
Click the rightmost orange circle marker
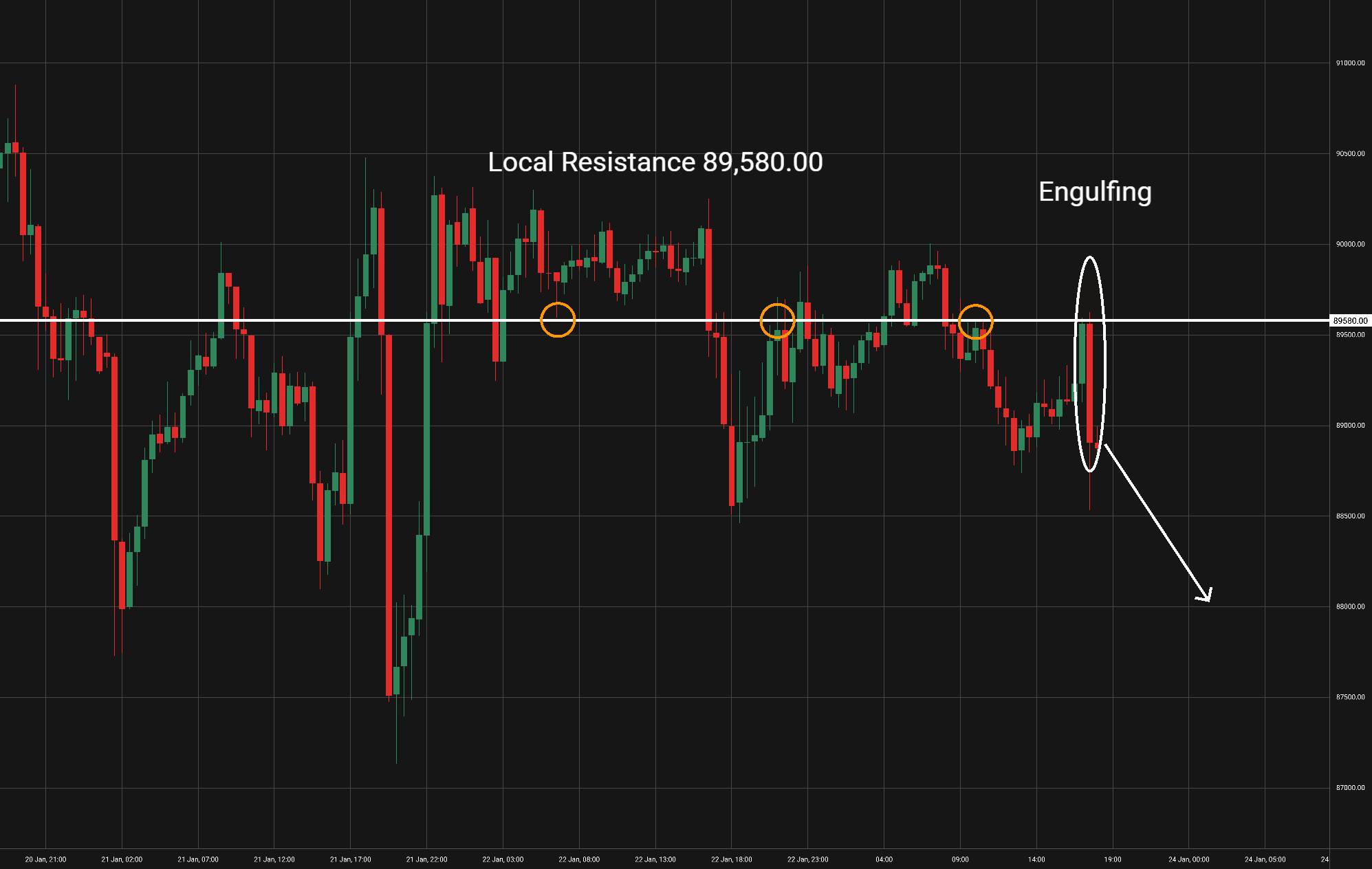point(975,321)
